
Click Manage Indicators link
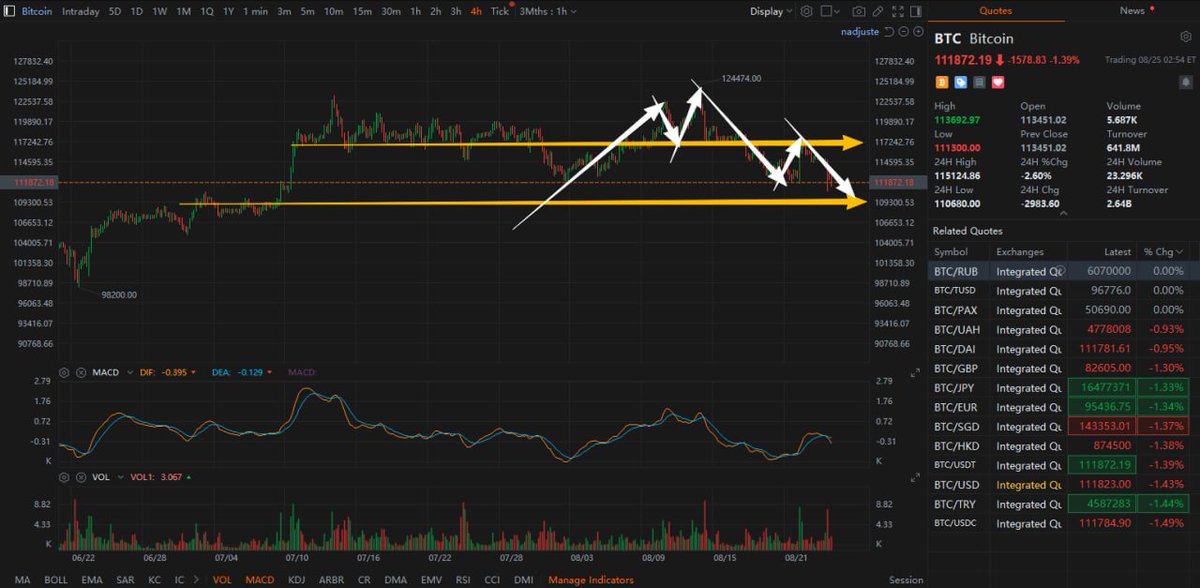[591, 580]
